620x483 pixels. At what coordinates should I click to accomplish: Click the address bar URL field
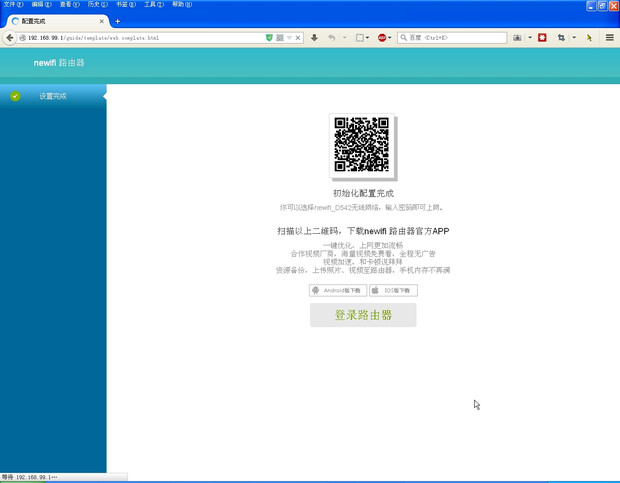[144, 38]
